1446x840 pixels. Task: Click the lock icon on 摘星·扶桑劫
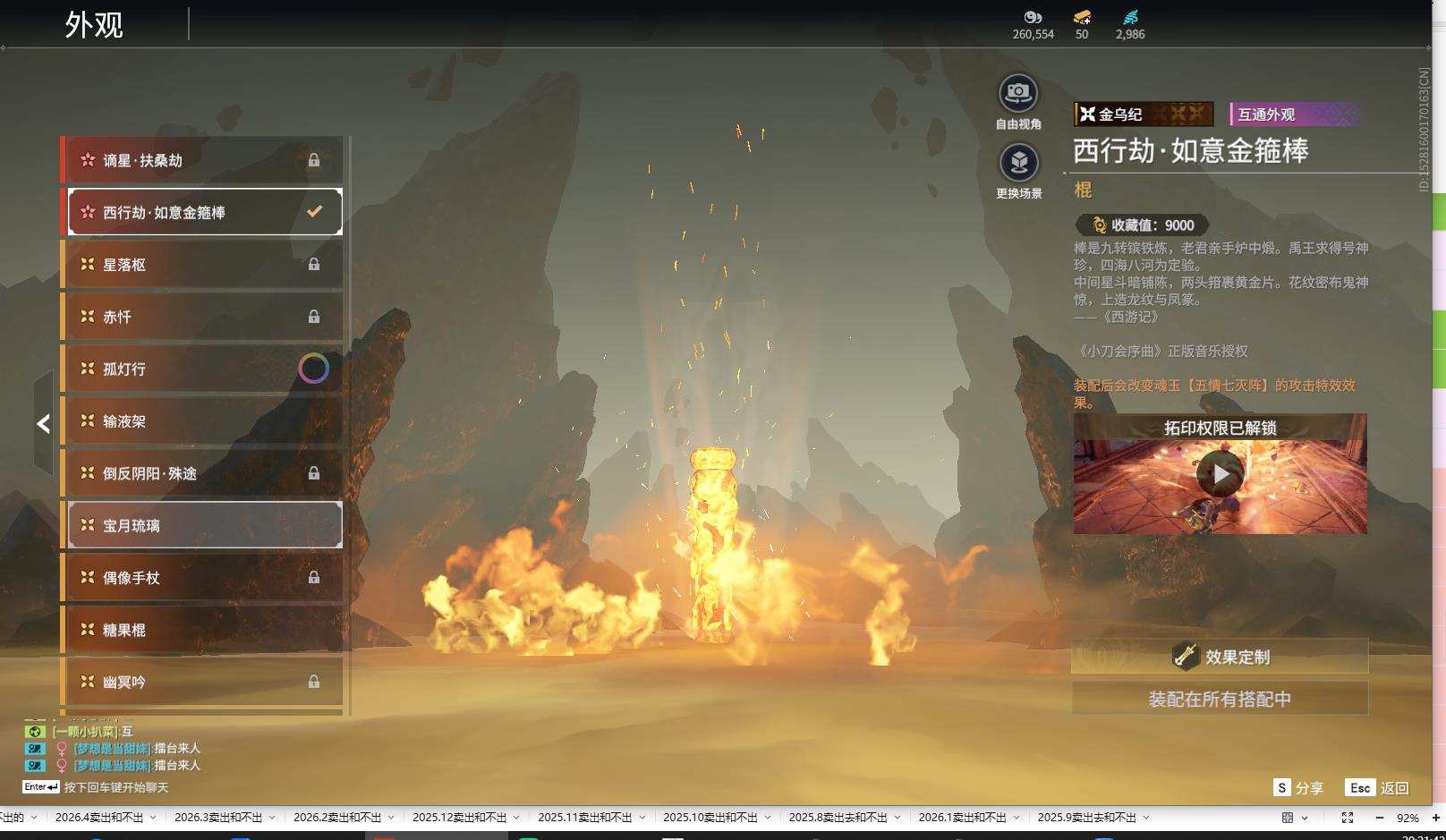314,160
